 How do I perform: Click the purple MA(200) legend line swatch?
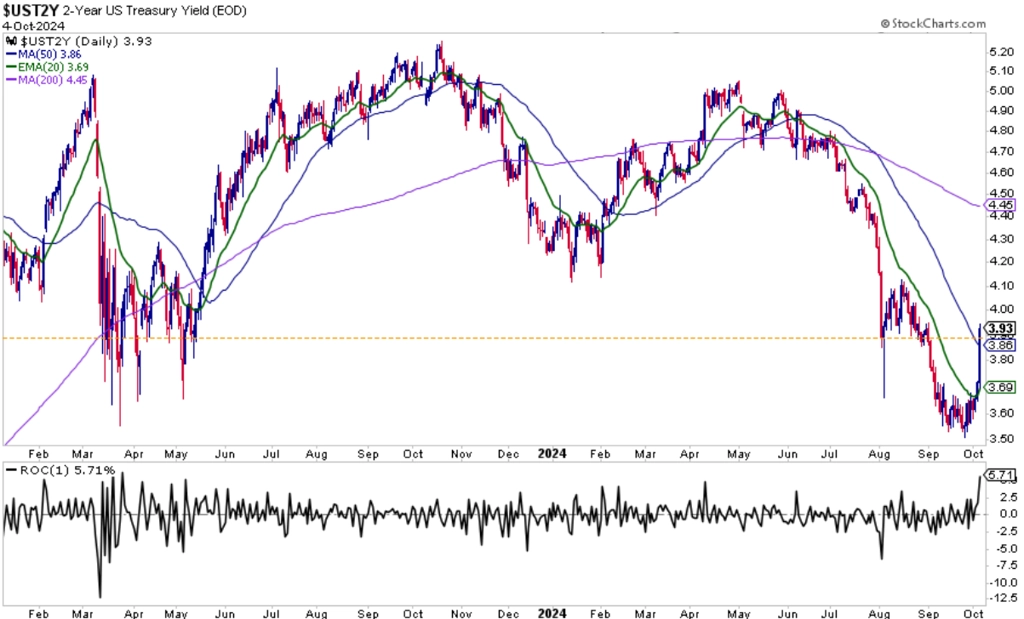click(11, 80)
